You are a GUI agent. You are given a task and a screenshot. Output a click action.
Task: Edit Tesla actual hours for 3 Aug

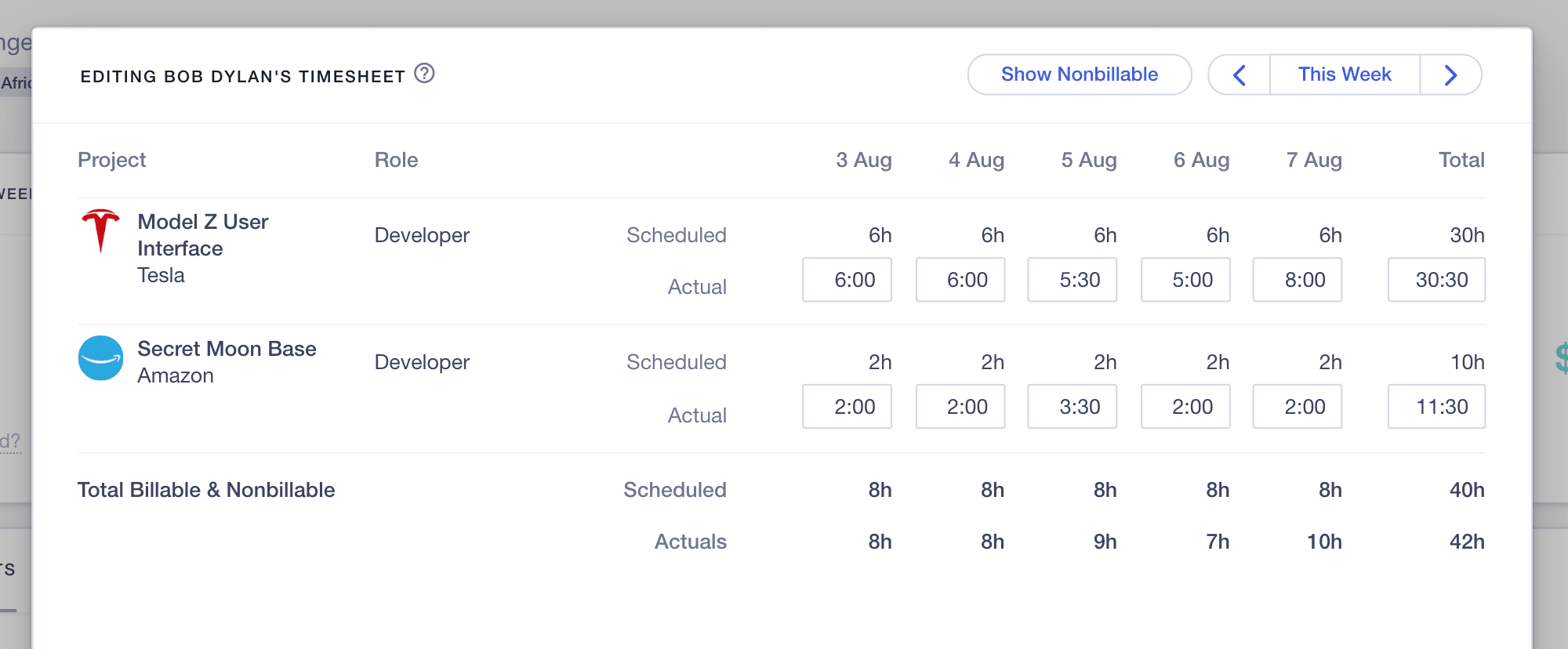pyautogui.click(x=847, y=280)
